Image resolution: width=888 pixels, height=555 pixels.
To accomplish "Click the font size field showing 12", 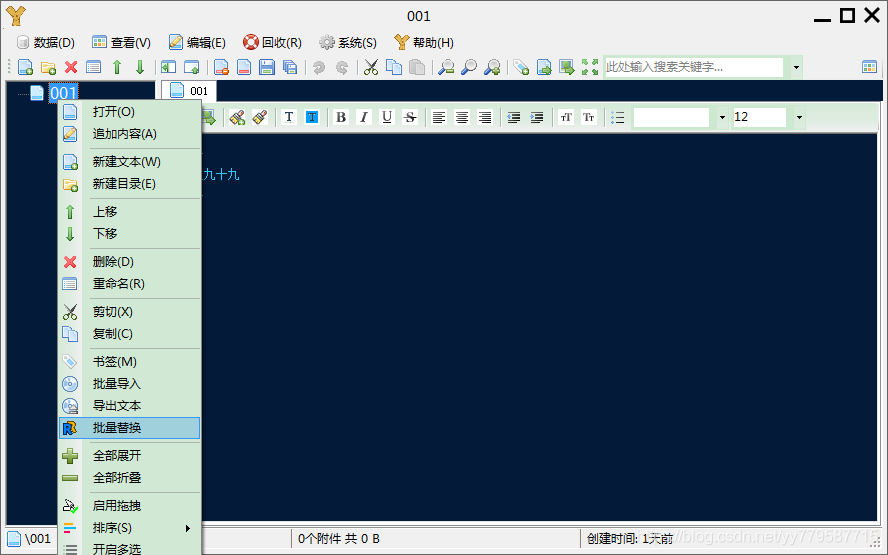I will coord(759,118).
